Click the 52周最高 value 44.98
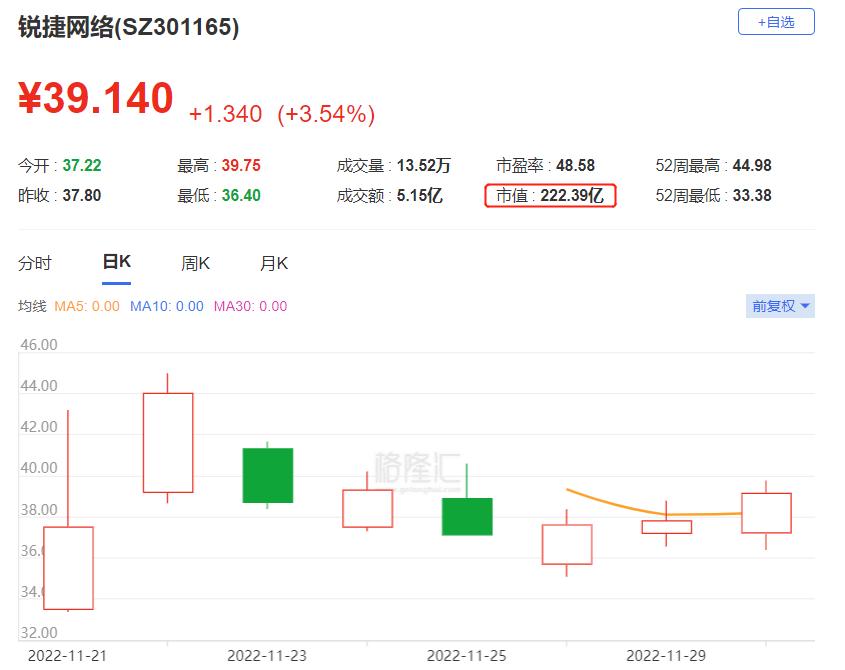 pyautogui.click(x=752, y=165)
